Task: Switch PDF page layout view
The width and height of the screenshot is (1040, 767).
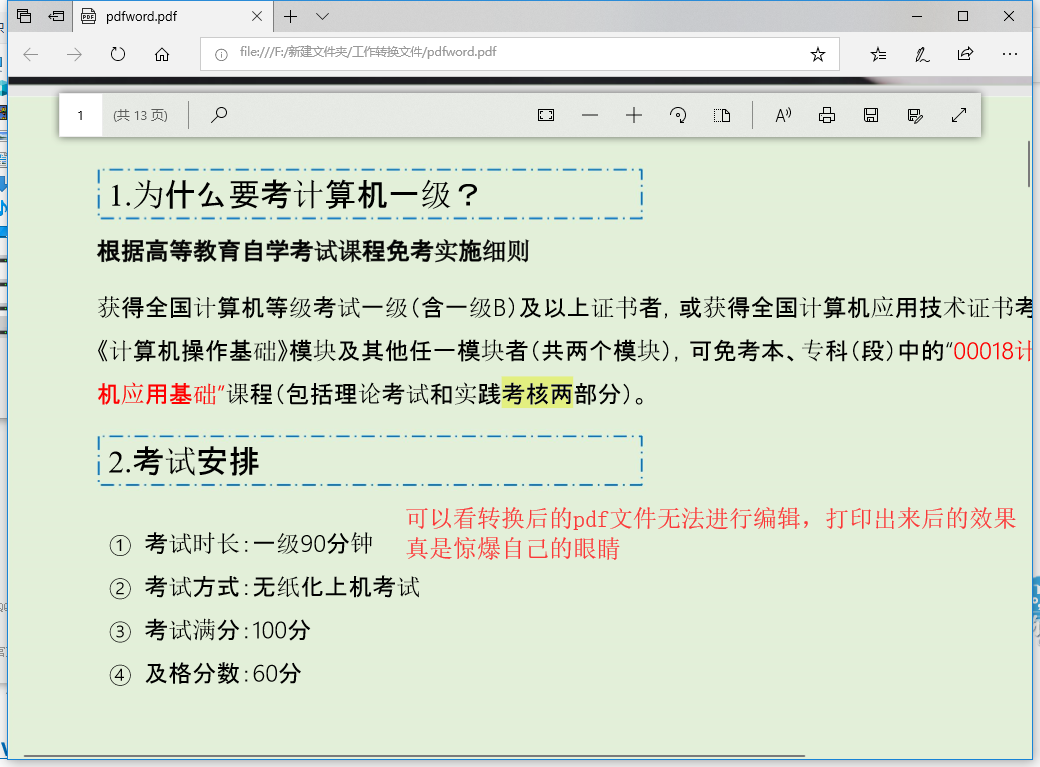Action: (722, 115)
